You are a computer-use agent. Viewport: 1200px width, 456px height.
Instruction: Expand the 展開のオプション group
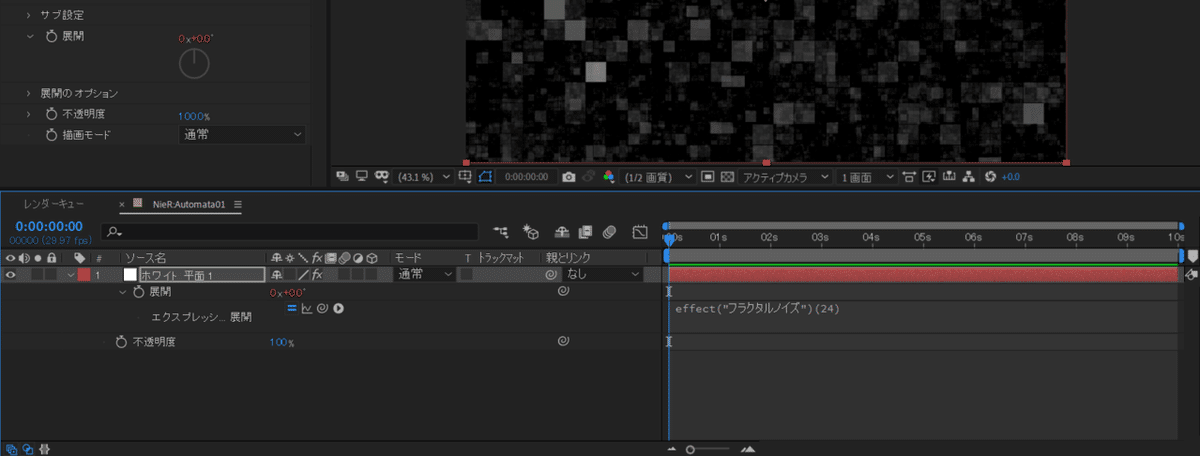(30, 93)
